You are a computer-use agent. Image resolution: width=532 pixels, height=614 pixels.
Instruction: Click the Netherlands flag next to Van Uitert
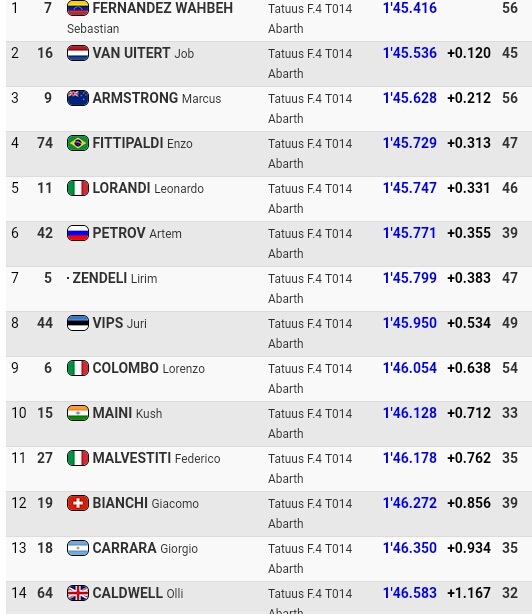tap(78, 53)
